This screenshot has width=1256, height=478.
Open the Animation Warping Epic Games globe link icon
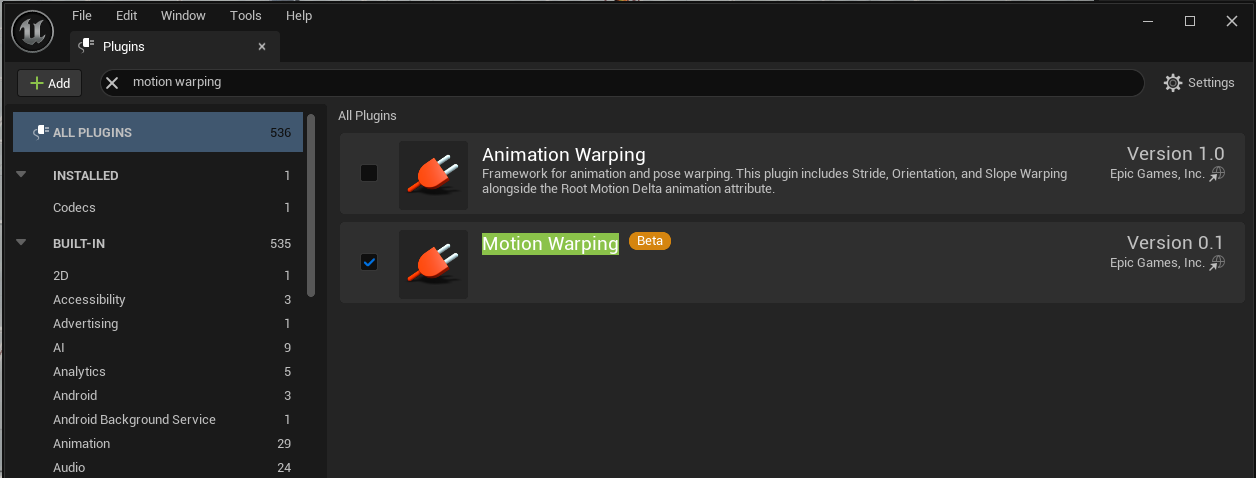(x=1216, y=174)
